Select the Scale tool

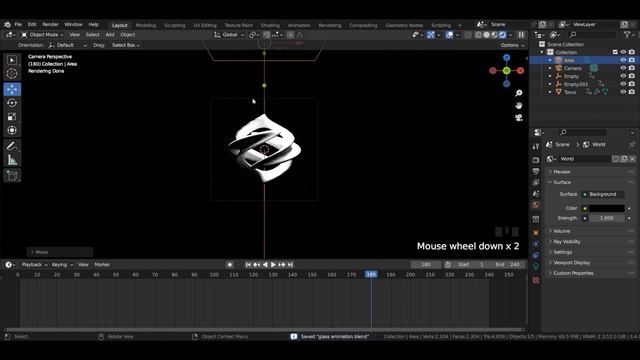(x=12, y=117)
